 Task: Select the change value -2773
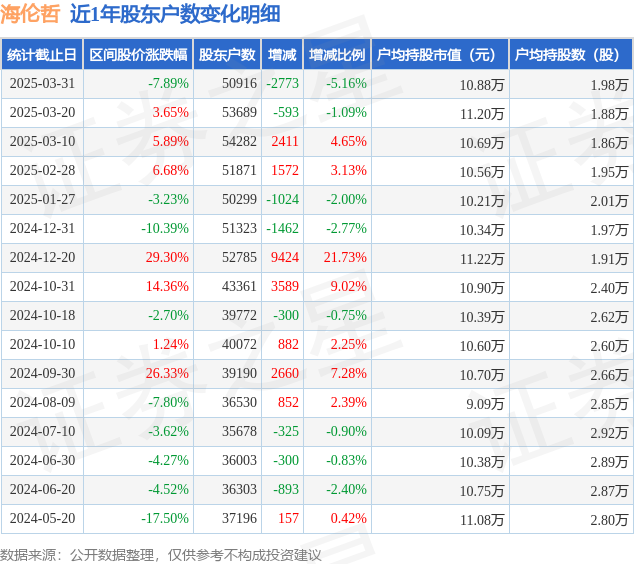283,84
